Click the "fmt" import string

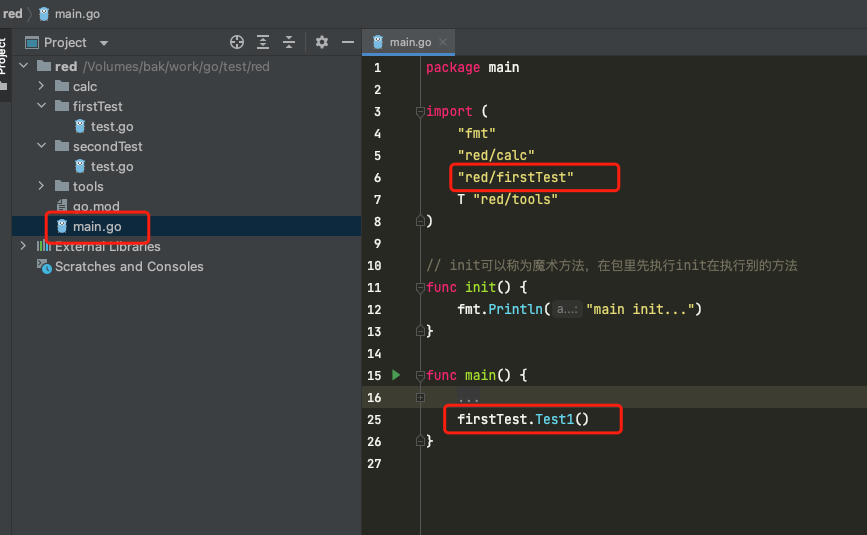[x=476, y=133]
